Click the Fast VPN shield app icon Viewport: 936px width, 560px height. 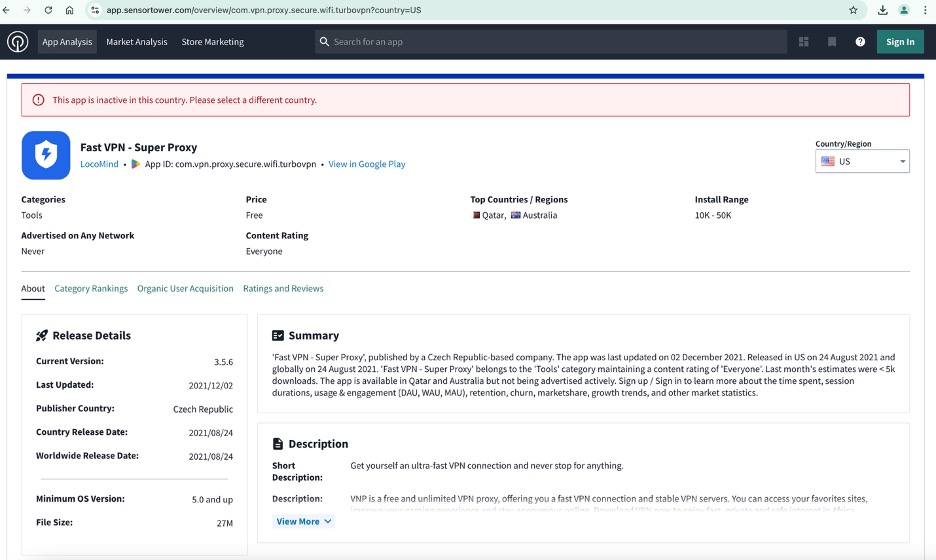coord(46,155)
